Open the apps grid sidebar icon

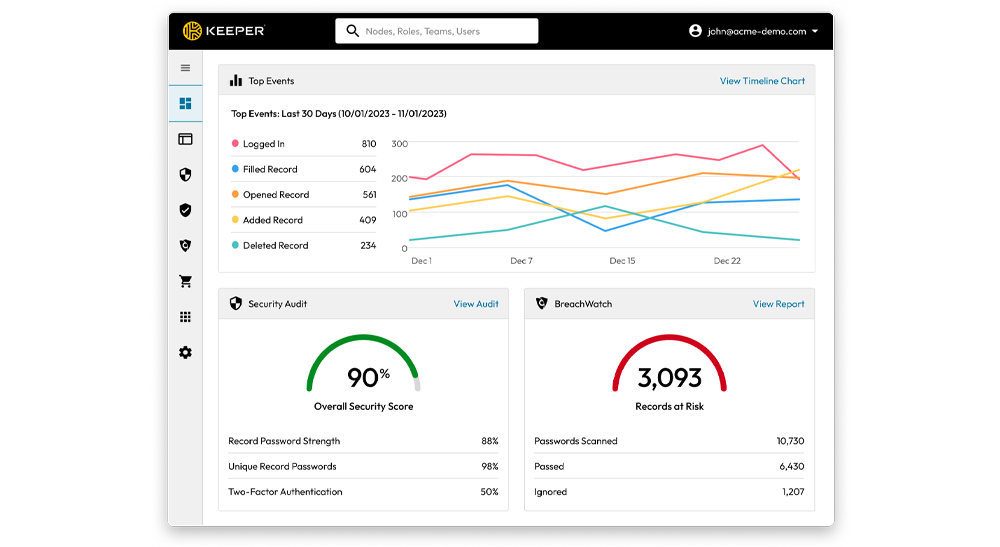pyautogui.click(x=186, y=317)
